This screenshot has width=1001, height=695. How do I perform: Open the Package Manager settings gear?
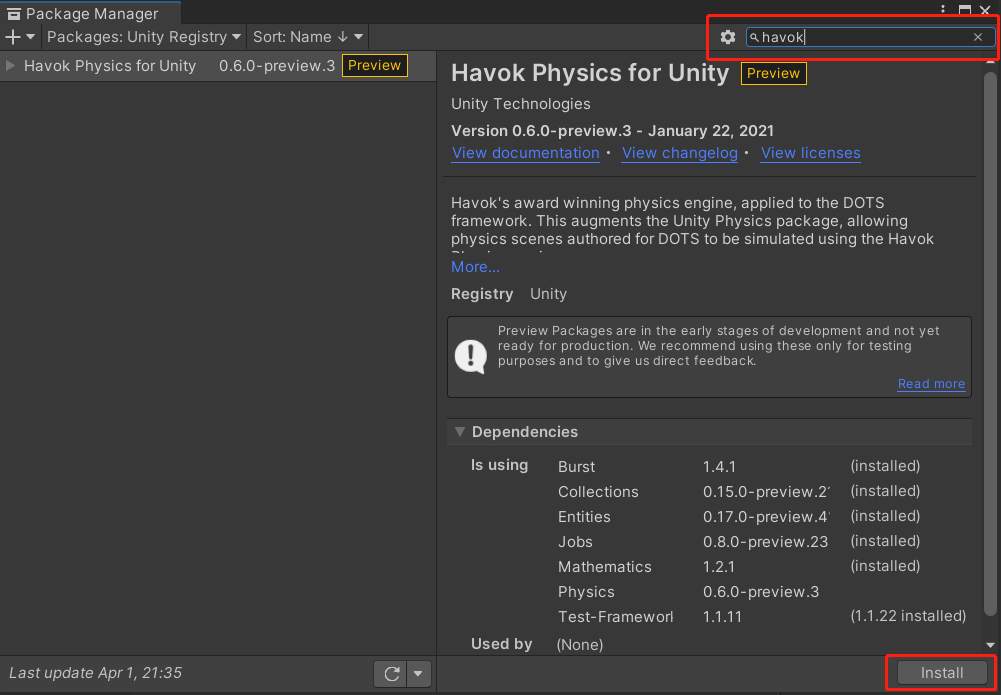[728, 37]
